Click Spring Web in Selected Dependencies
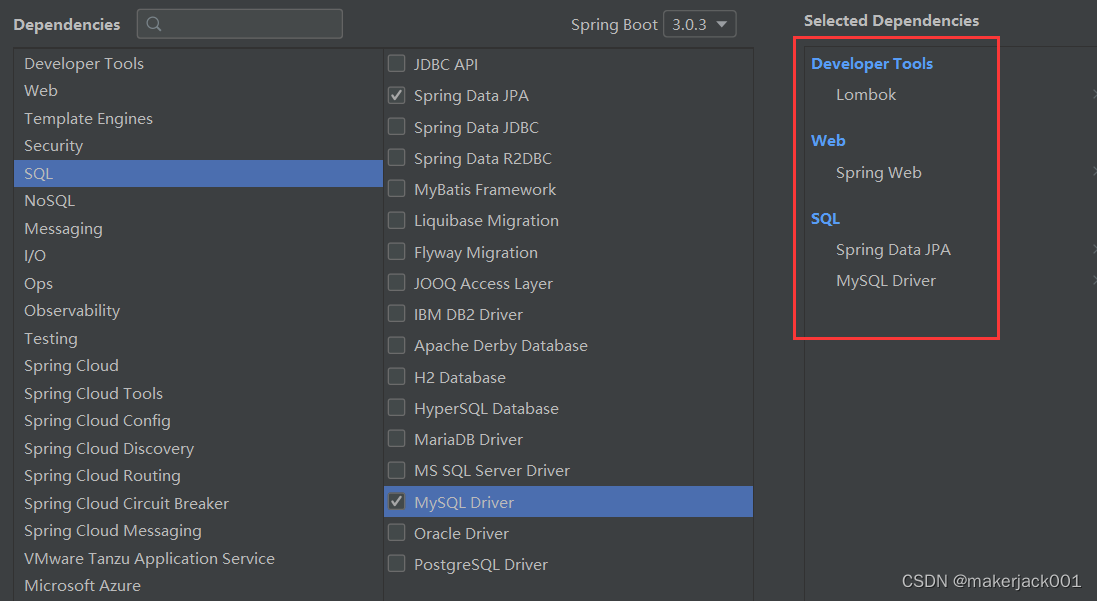Screen dimensions: 1097x601 click(878, 173)
